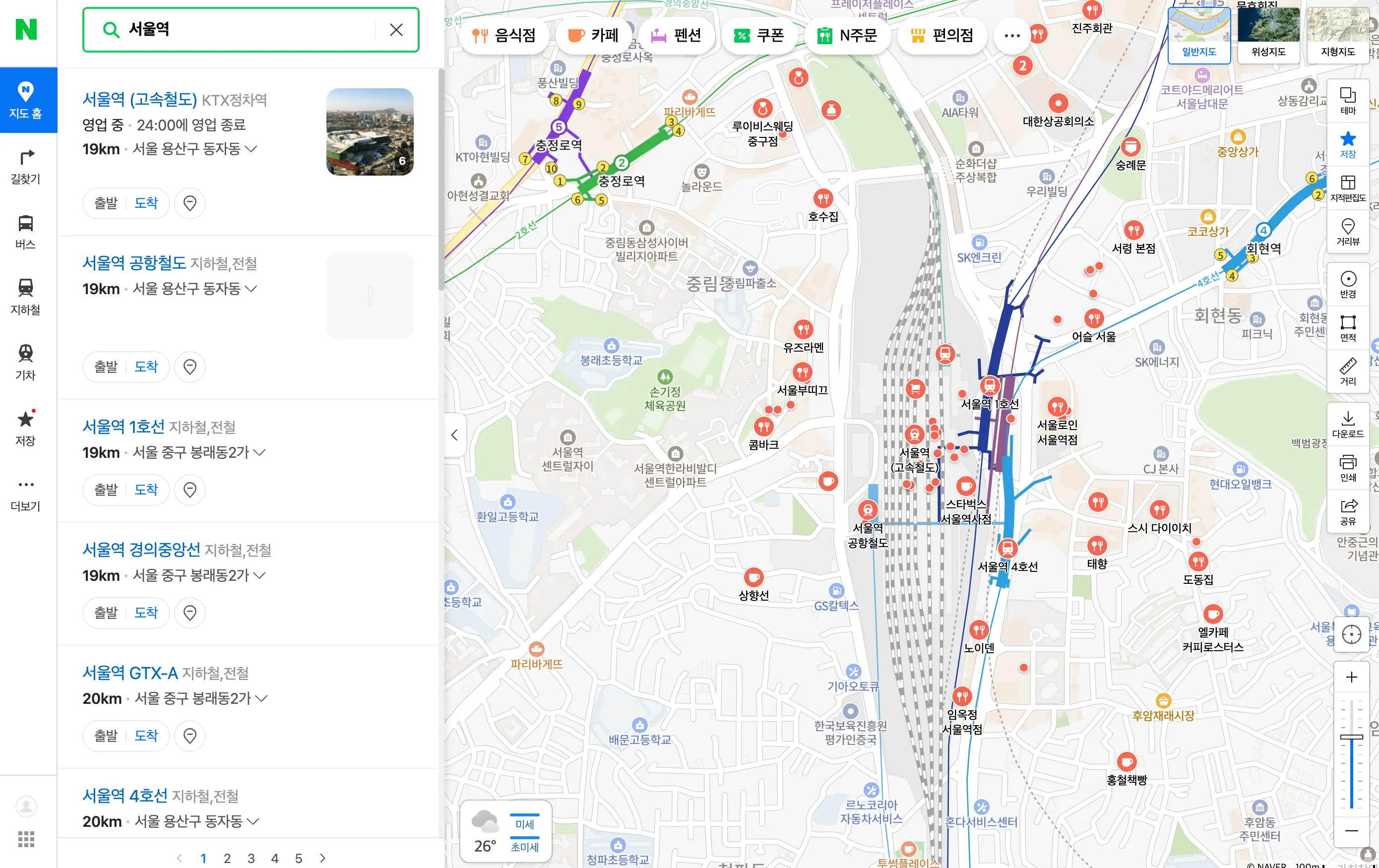Filter map by 쿠폰
Viewport: 1379px width, 868px height.
(x=759, y=36)
